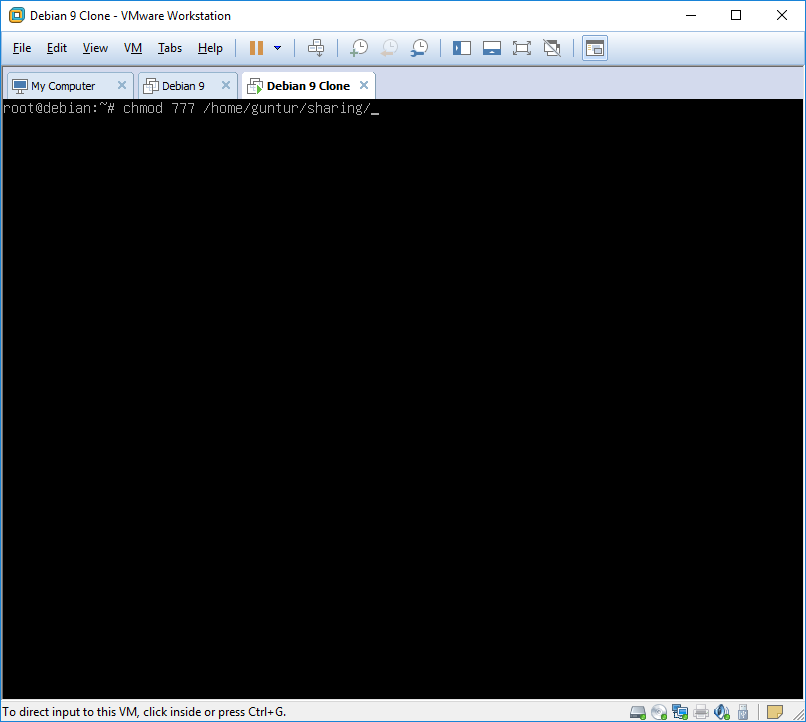Open the message log note icon
The width and height of the screenshot is (806, 722).
(775, 712)
